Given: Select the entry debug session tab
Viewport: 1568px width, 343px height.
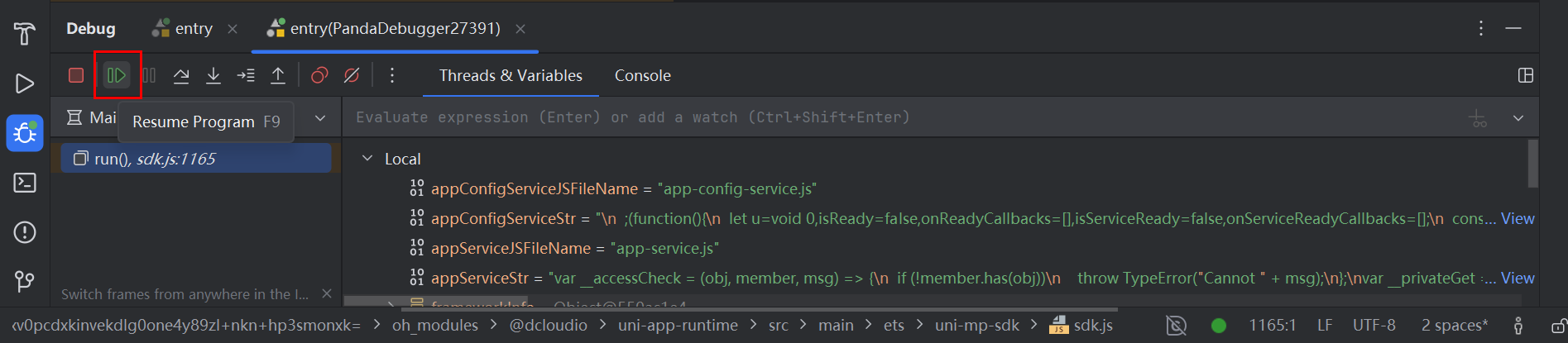Looking at the screenshot, I should coord(193,29).
